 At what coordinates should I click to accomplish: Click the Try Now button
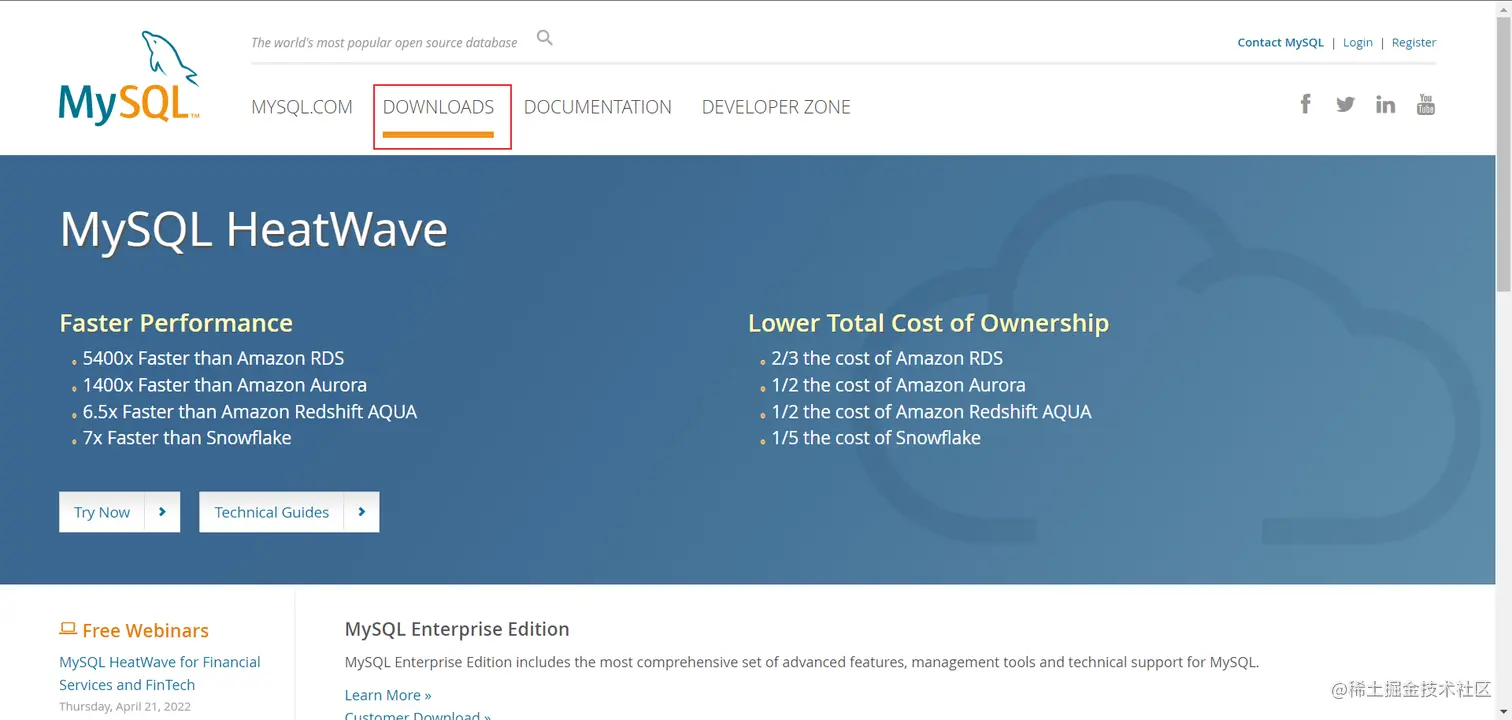[x=120, y=512]
